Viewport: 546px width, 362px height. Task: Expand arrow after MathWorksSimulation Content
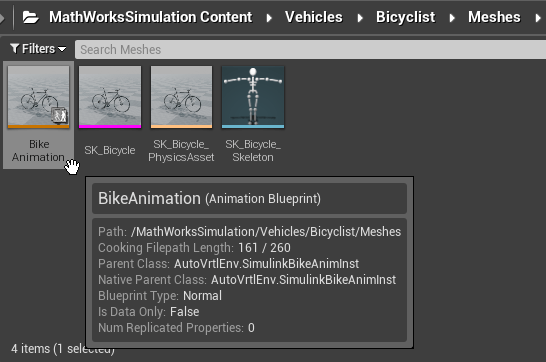click(x=269, y=18)
